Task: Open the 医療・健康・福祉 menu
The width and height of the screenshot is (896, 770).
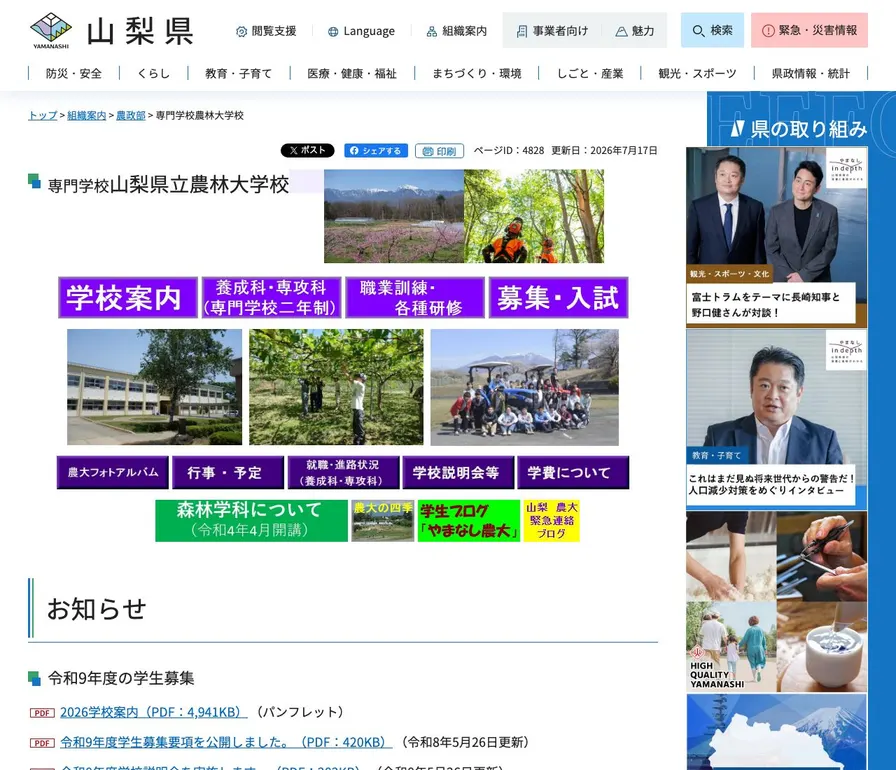Action: click(352, 74)
